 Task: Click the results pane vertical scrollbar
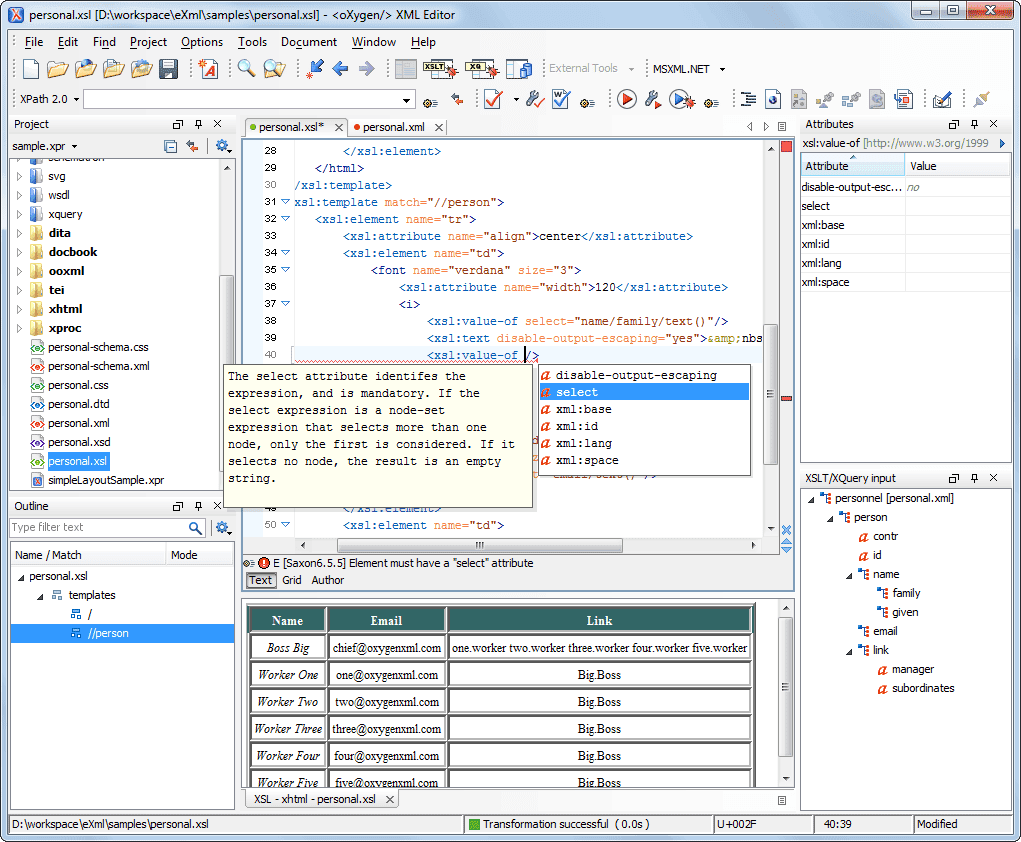point(786,688)
